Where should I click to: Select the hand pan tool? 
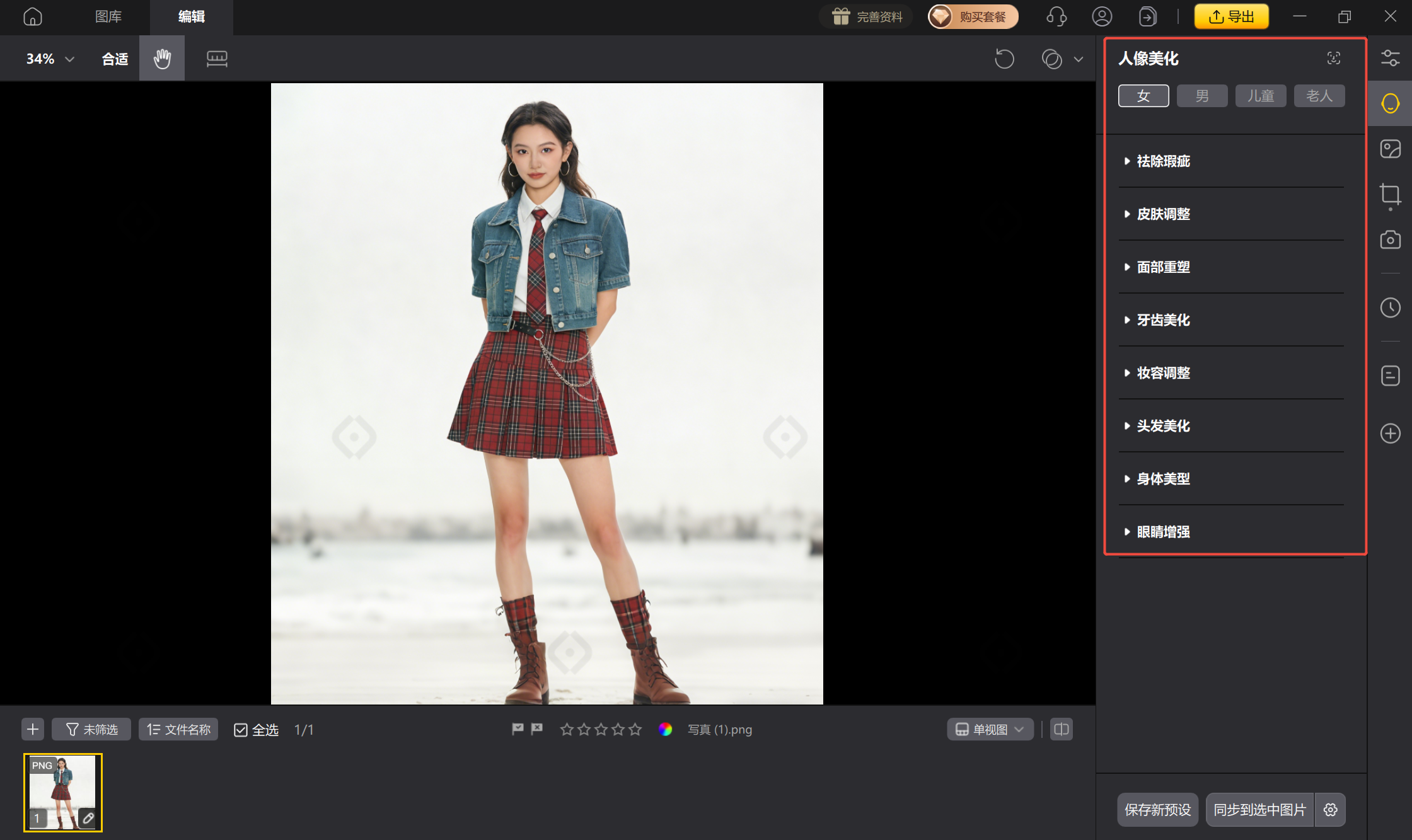click(162, 59)
